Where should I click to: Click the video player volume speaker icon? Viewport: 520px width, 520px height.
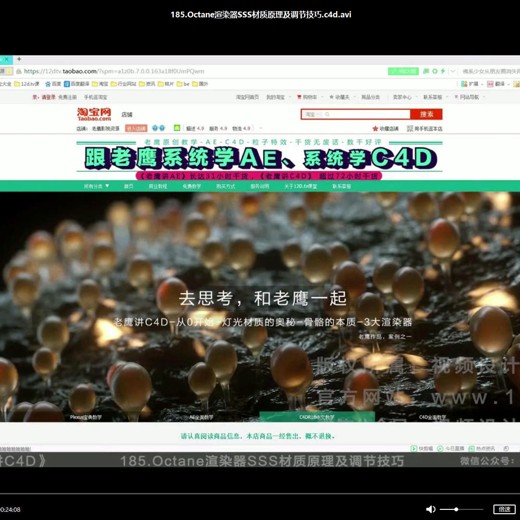click(431, 509)
